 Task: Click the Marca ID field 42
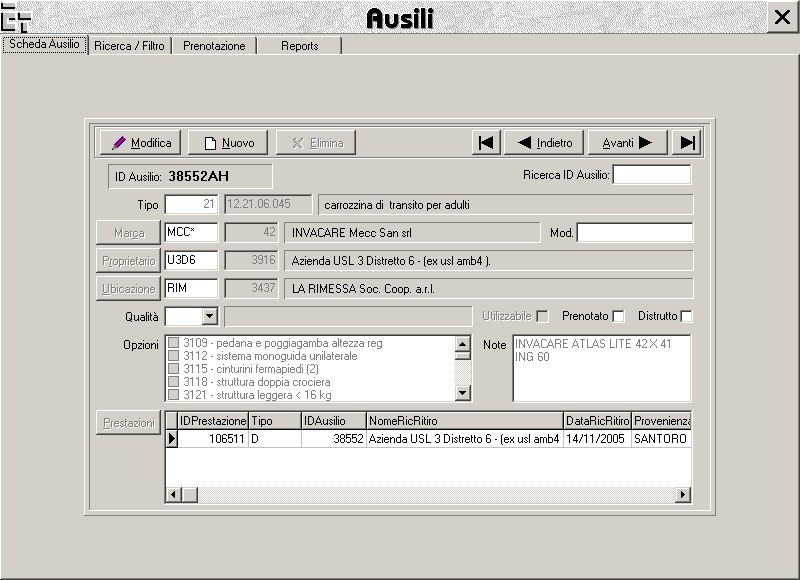tap(252, 232)
